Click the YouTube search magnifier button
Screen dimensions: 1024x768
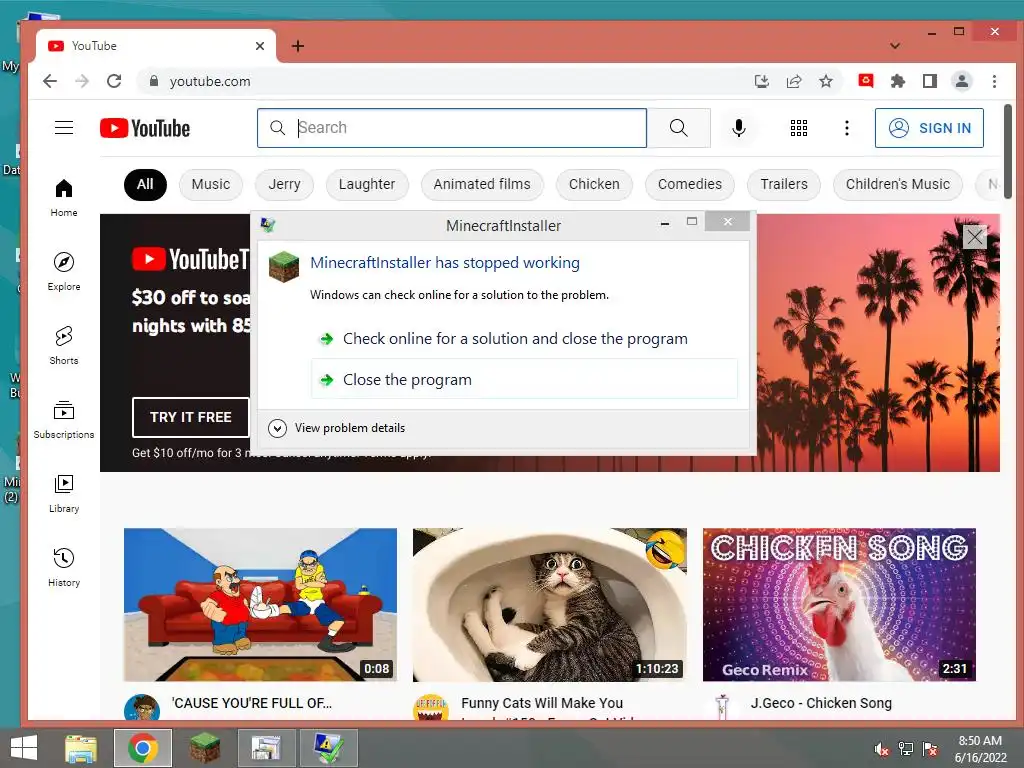[679, 128]
